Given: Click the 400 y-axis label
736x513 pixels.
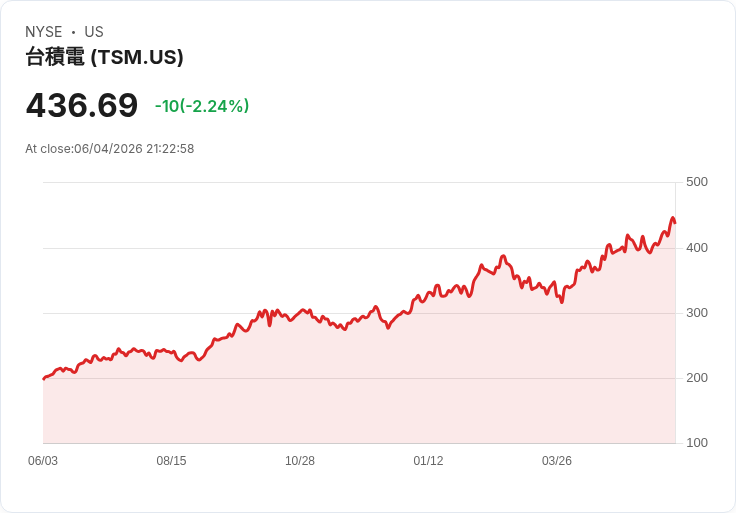Looking at the screenshot, I should pyautogui.click(x=697, y=248).
